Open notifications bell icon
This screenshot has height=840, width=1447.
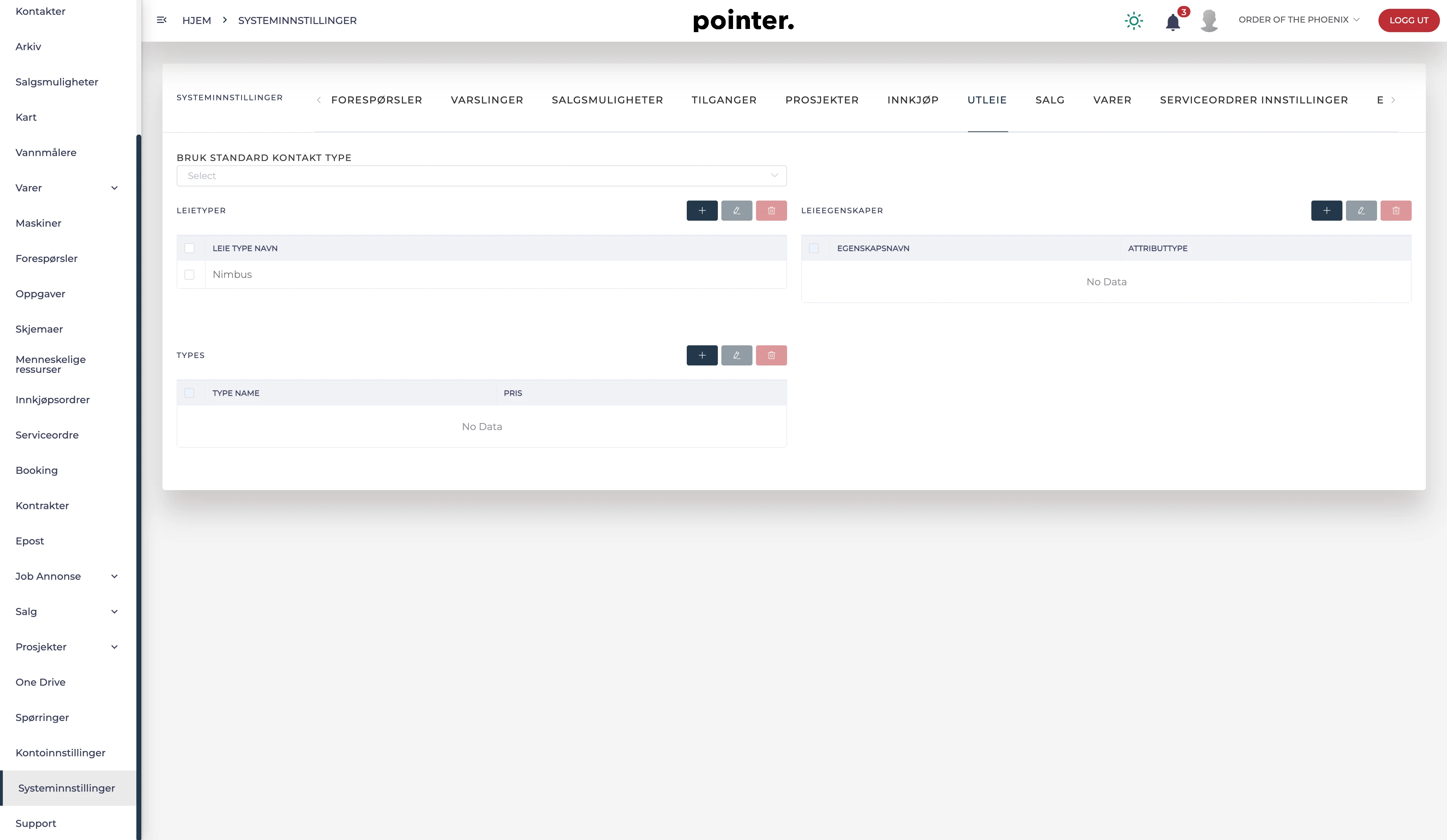[x=1173, y=22]
